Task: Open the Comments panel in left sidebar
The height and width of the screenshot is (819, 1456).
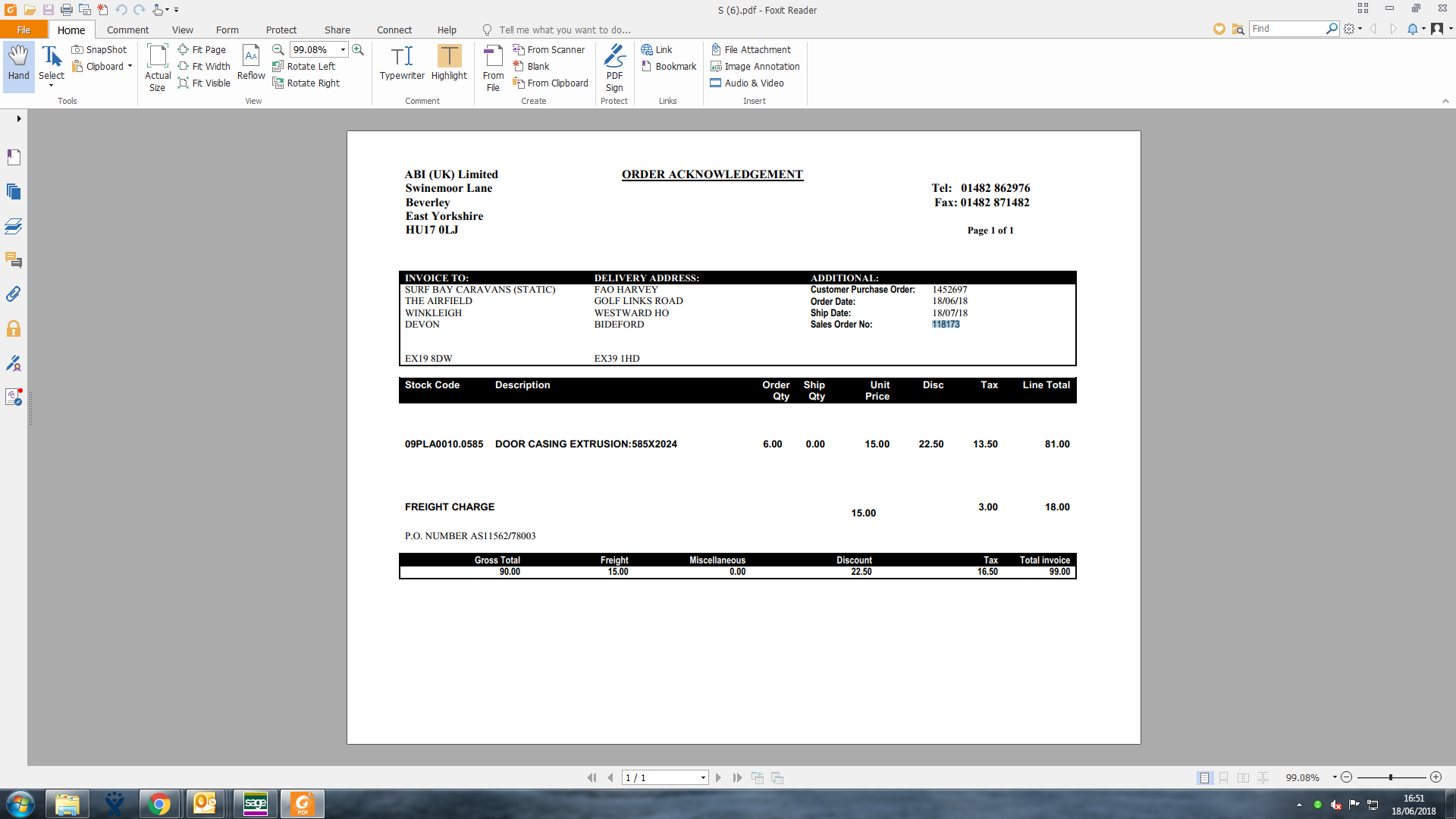Action: (x=14, y=260)
